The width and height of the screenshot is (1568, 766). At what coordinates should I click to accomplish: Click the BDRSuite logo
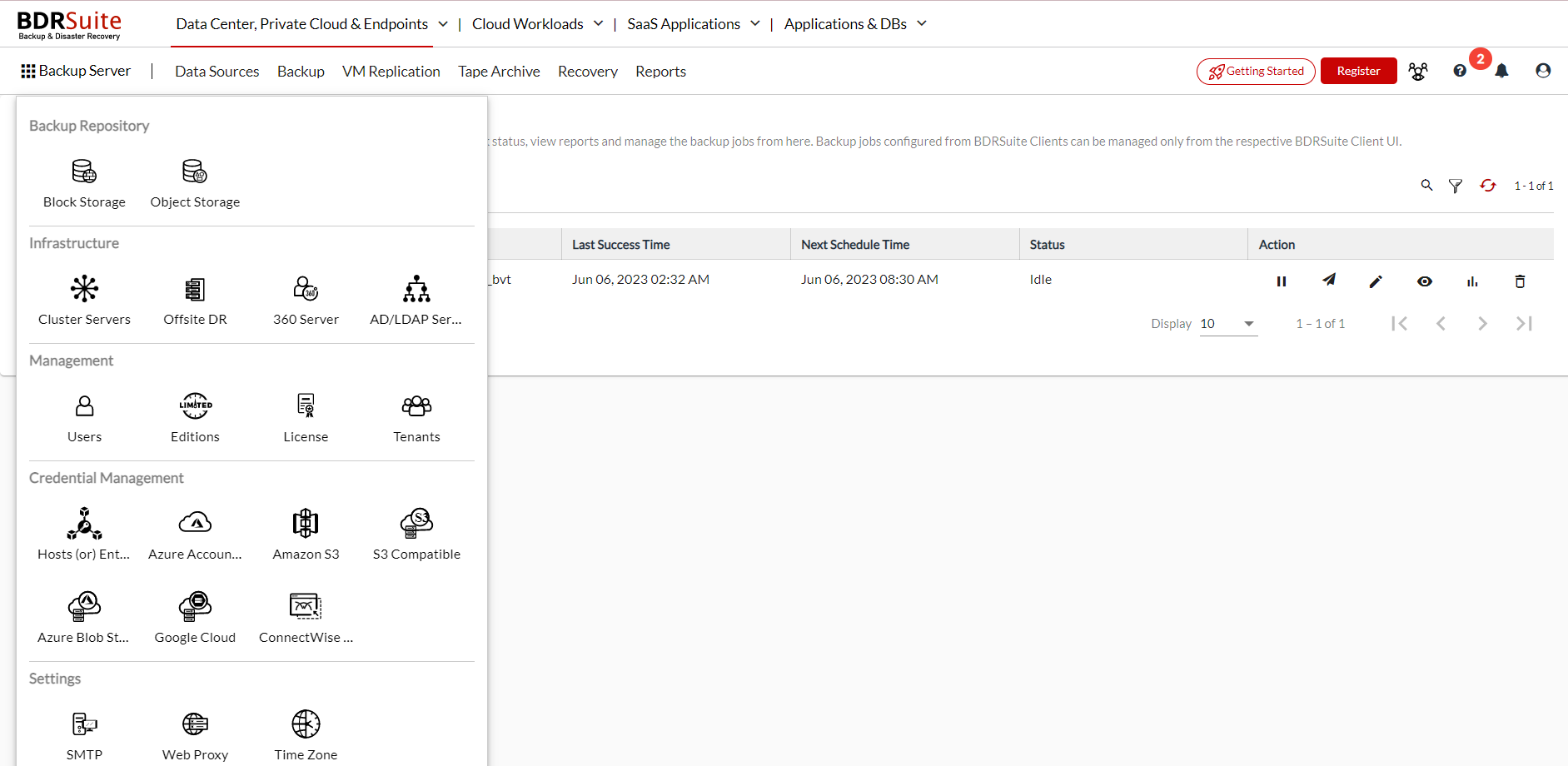click(x=70, y=25)
